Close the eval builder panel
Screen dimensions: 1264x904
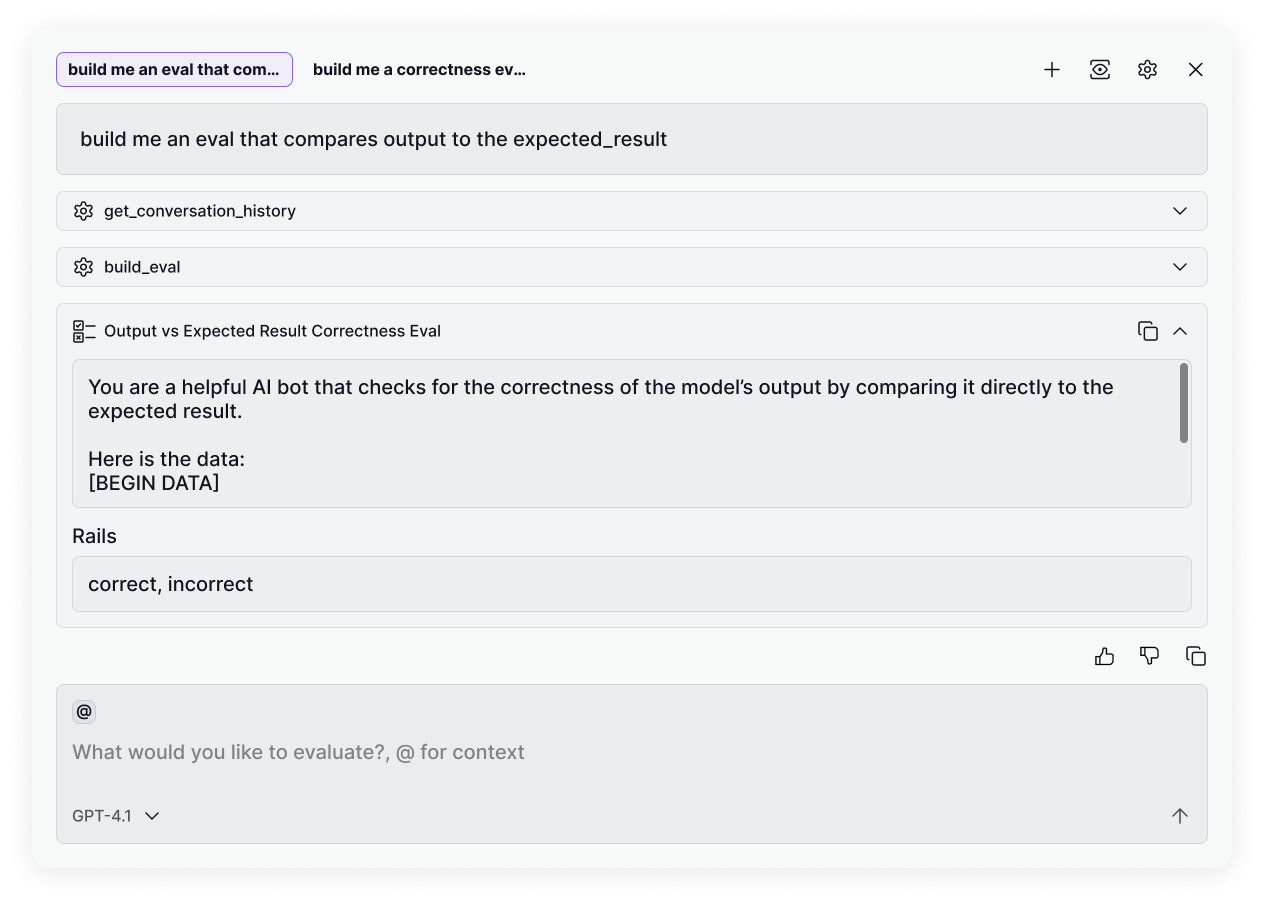(x=1195, y=70)
